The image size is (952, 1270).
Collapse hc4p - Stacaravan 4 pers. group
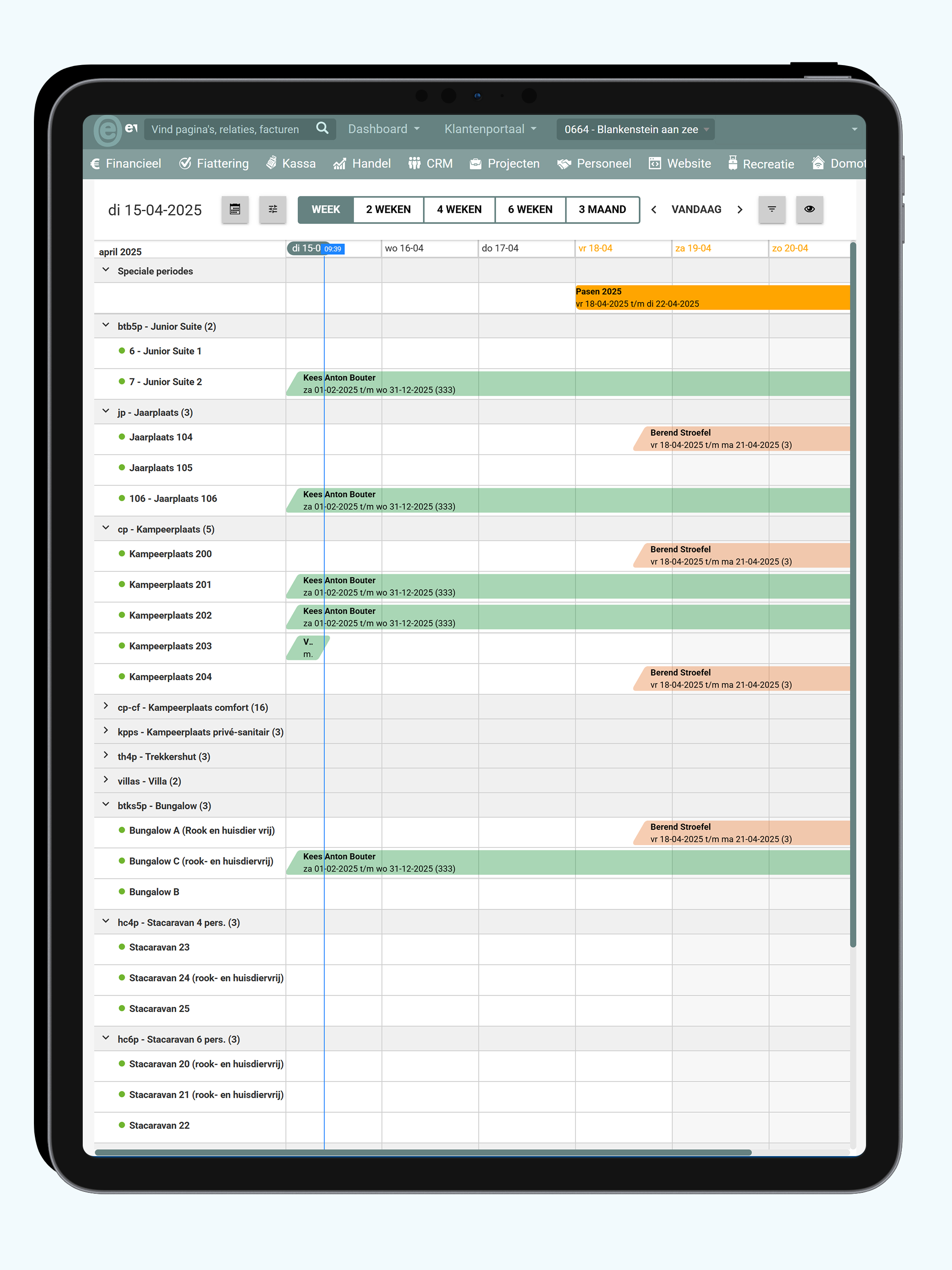(x=106, y=921)
